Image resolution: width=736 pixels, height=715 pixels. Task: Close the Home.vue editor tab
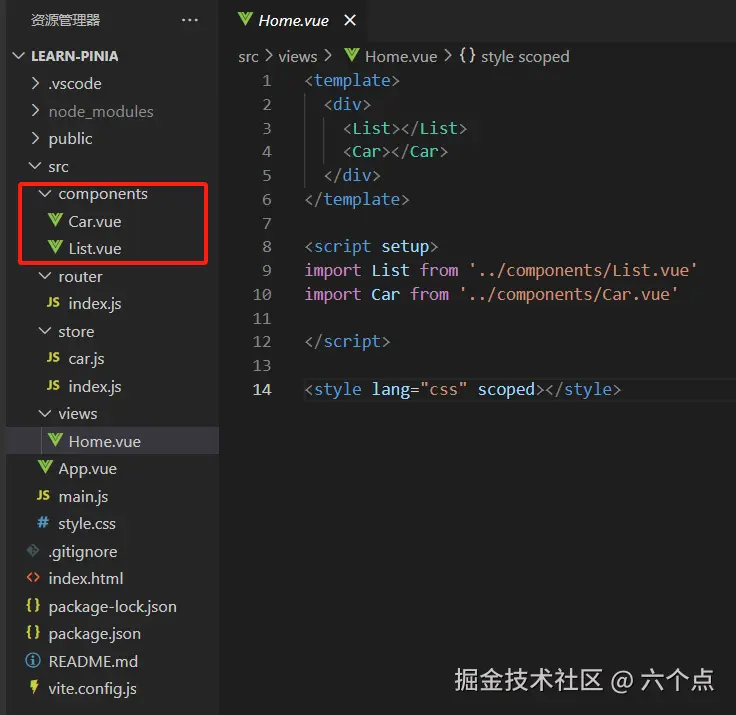click(350, 20)
